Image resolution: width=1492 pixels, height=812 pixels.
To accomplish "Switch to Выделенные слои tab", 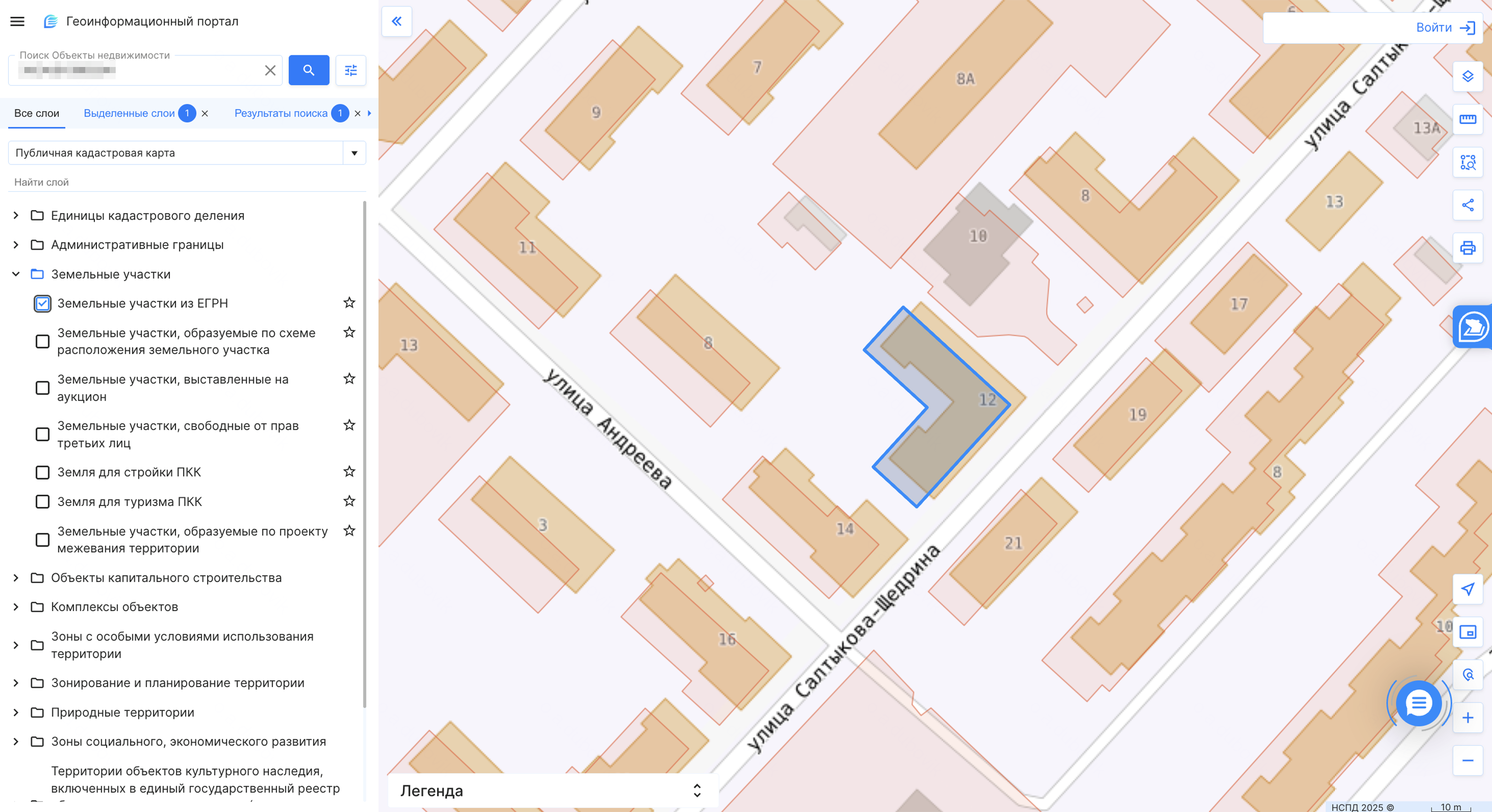I will (128, 114).
